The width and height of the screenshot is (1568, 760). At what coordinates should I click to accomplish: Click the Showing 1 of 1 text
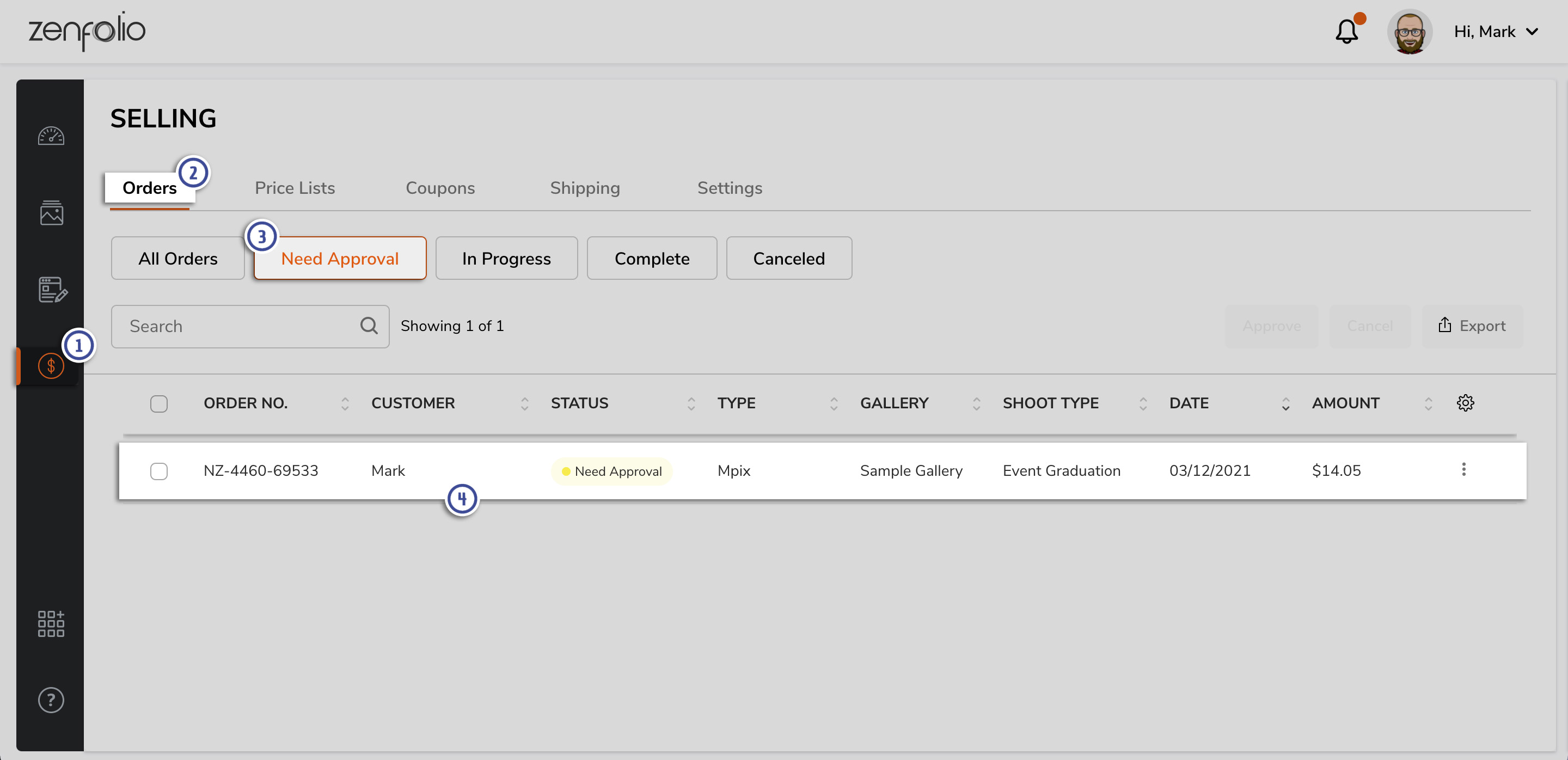(x=452, y=326)
